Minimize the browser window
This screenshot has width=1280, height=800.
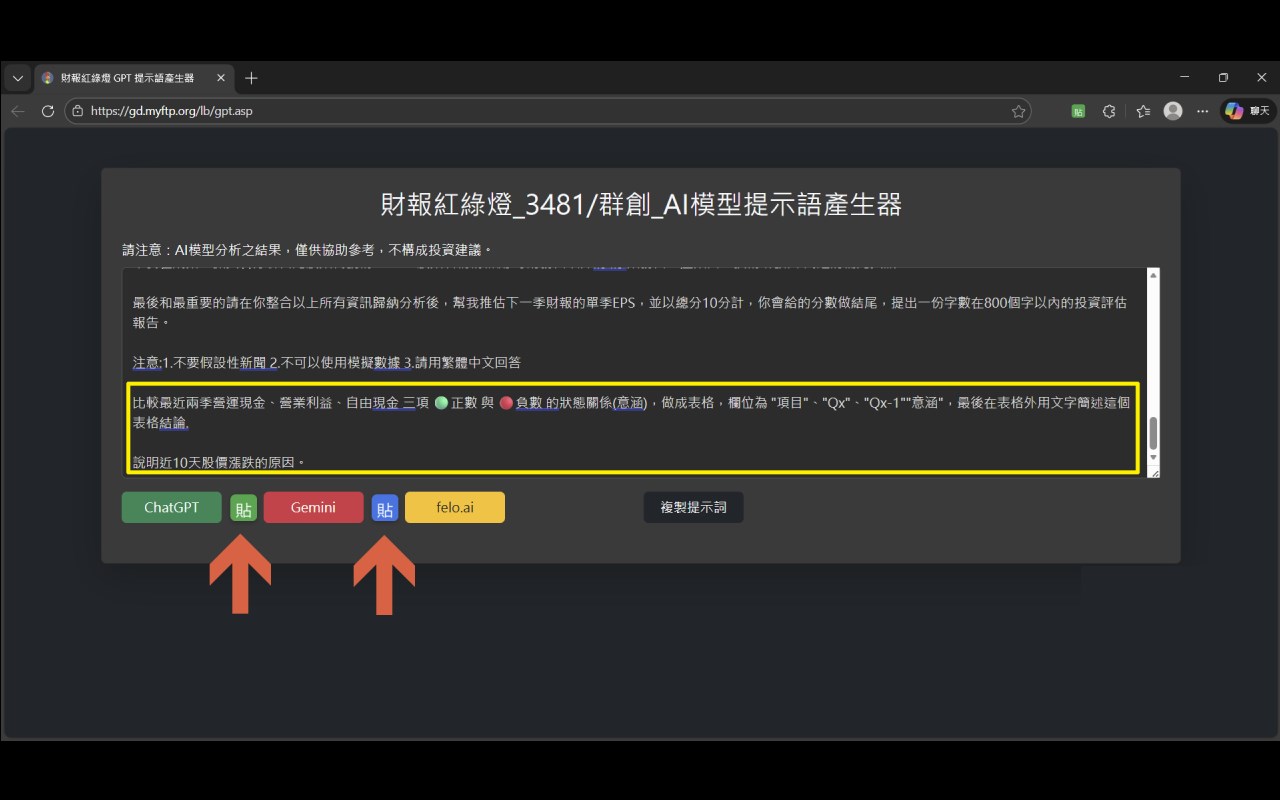(x=1185, y=78)
